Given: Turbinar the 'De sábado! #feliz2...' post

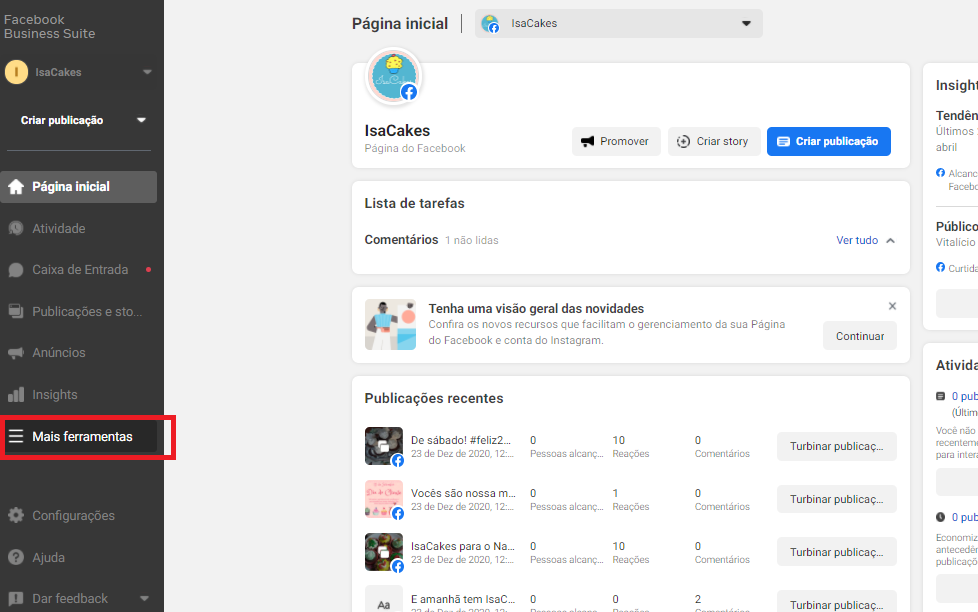Looking at the screenshot, I should tap(836, 447).
